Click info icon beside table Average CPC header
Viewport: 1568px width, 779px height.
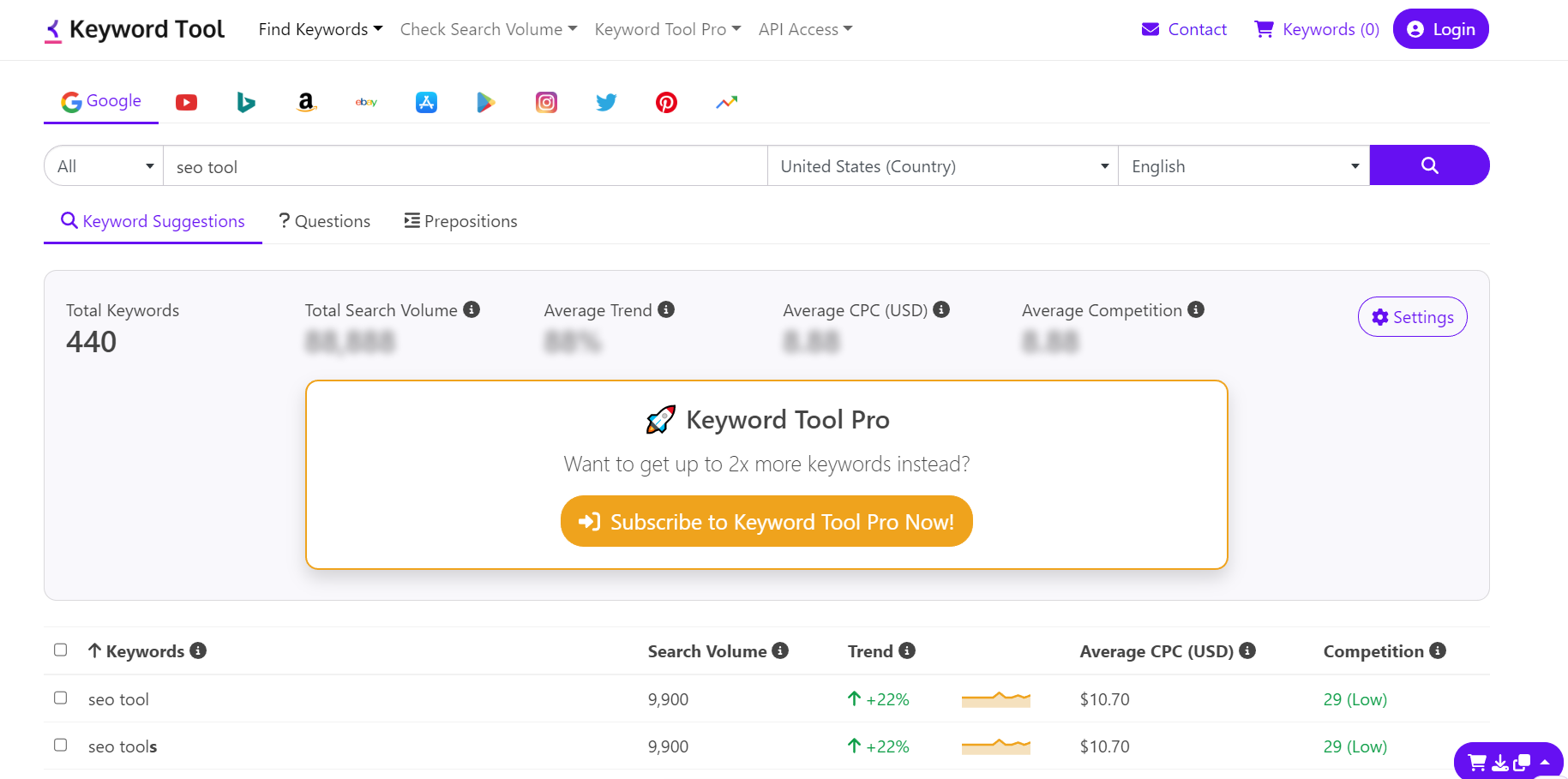click(1247, 650)
